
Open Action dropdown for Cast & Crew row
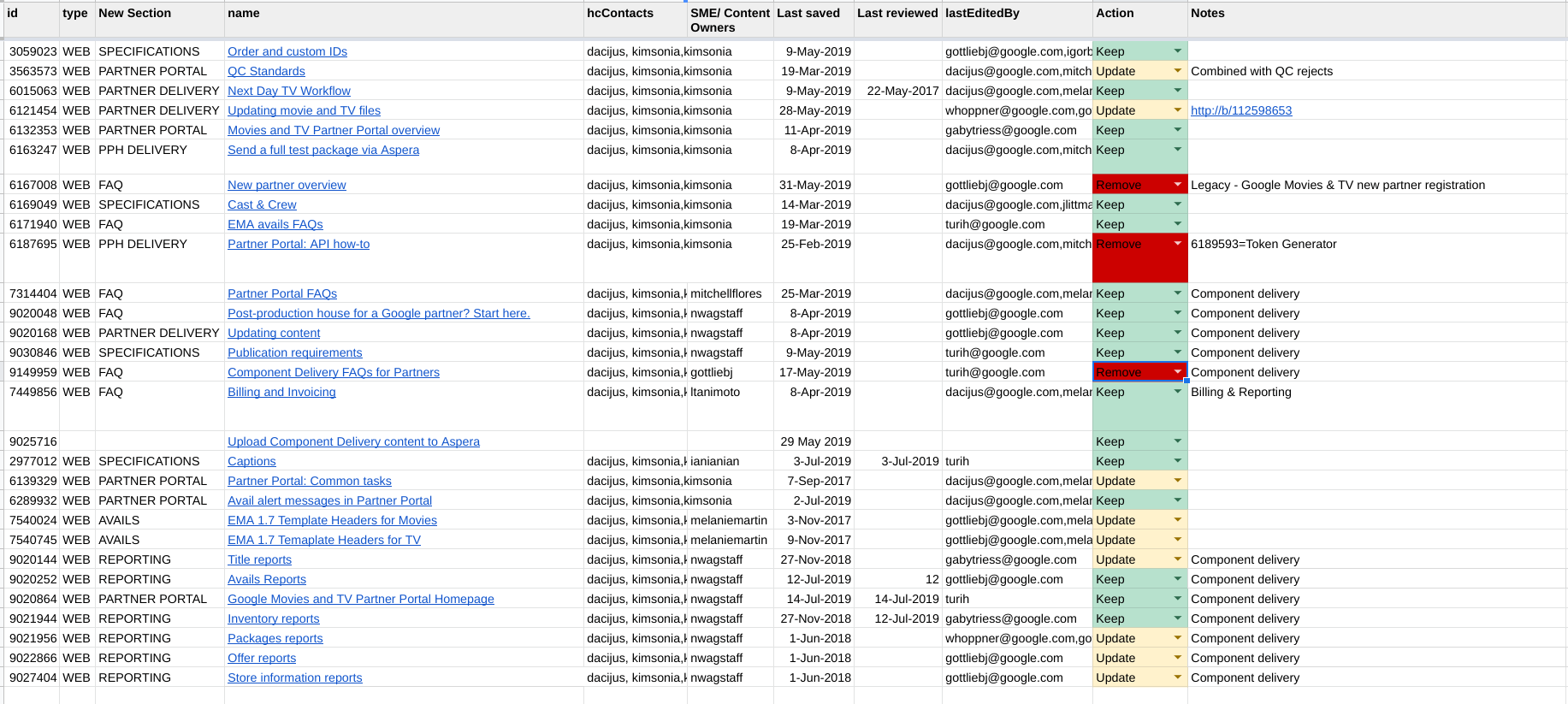[x=1177, y=204]
